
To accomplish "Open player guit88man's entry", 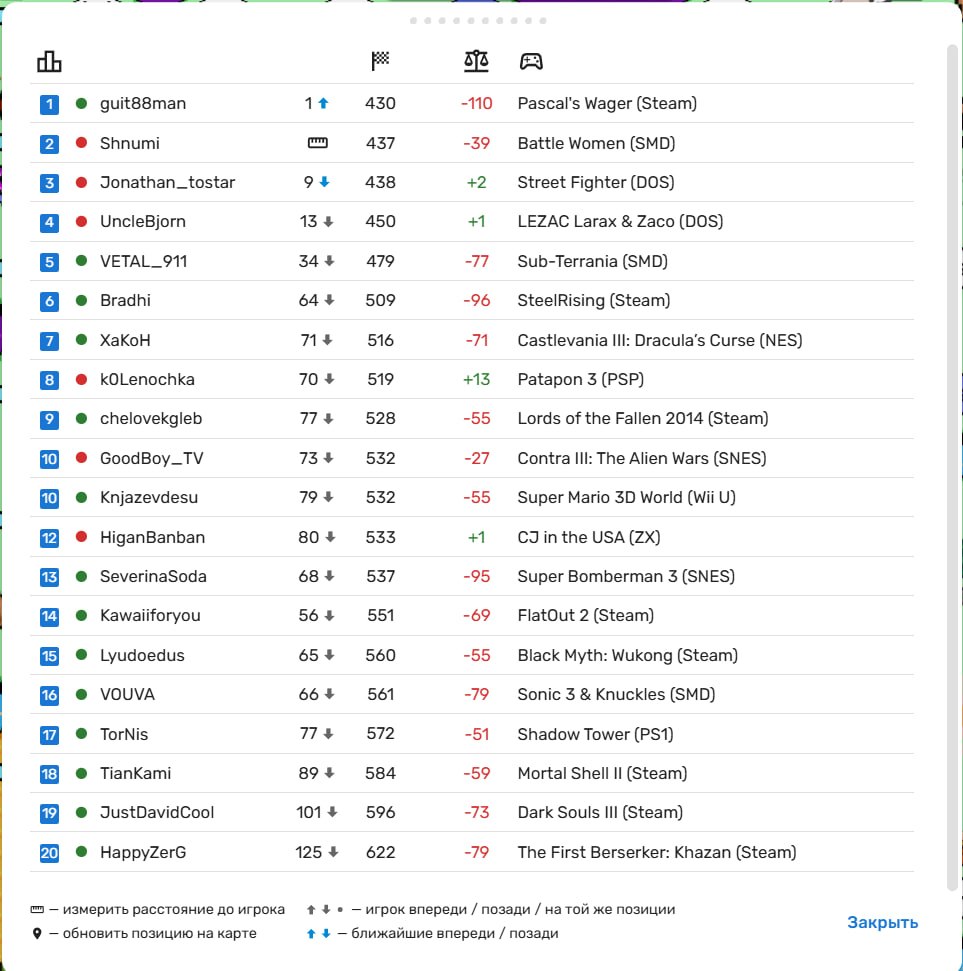I will [x=143, y=103].
